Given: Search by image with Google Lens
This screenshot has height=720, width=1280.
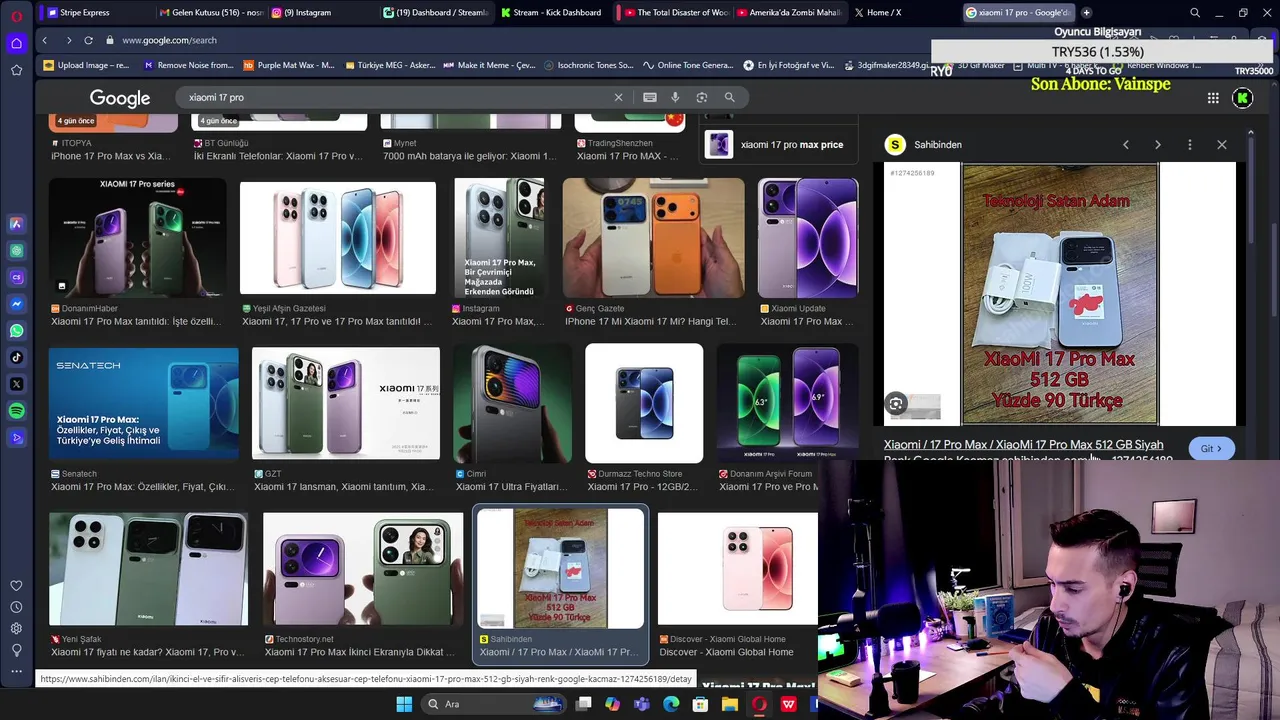Looking at the screenshot, I should click(702, 97).
